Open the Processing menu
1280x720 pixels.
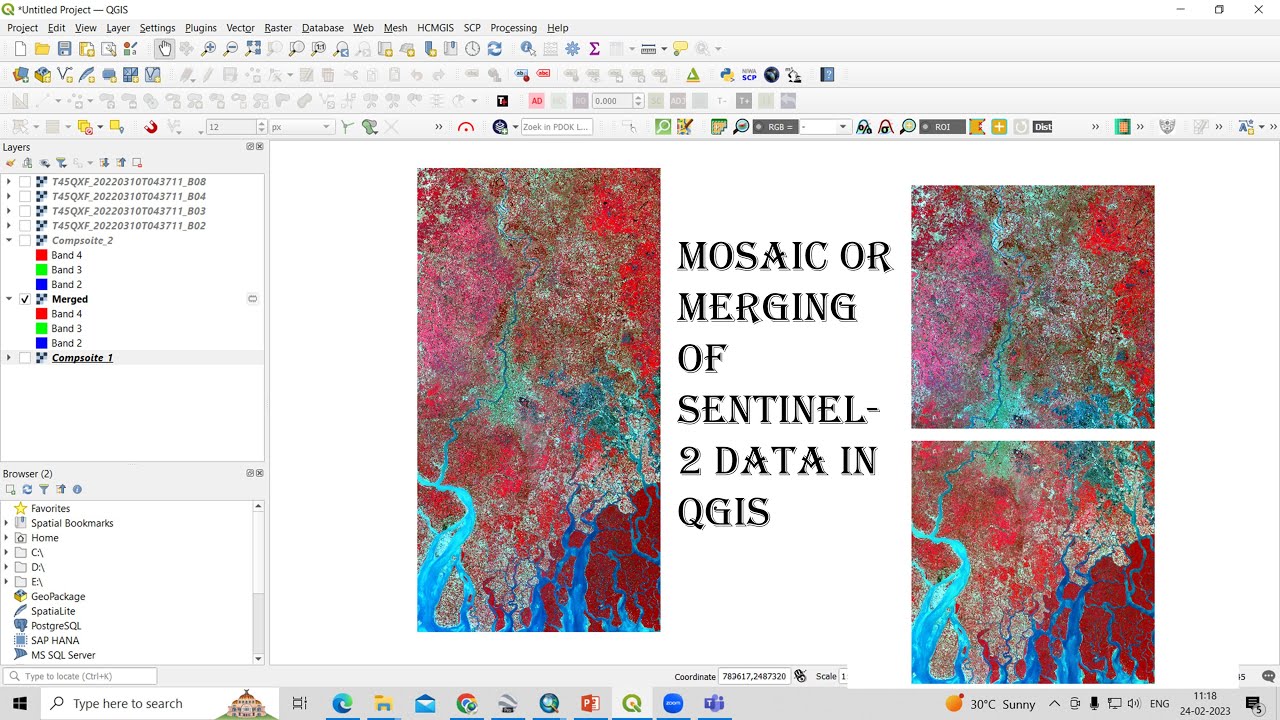pos(514,28)
